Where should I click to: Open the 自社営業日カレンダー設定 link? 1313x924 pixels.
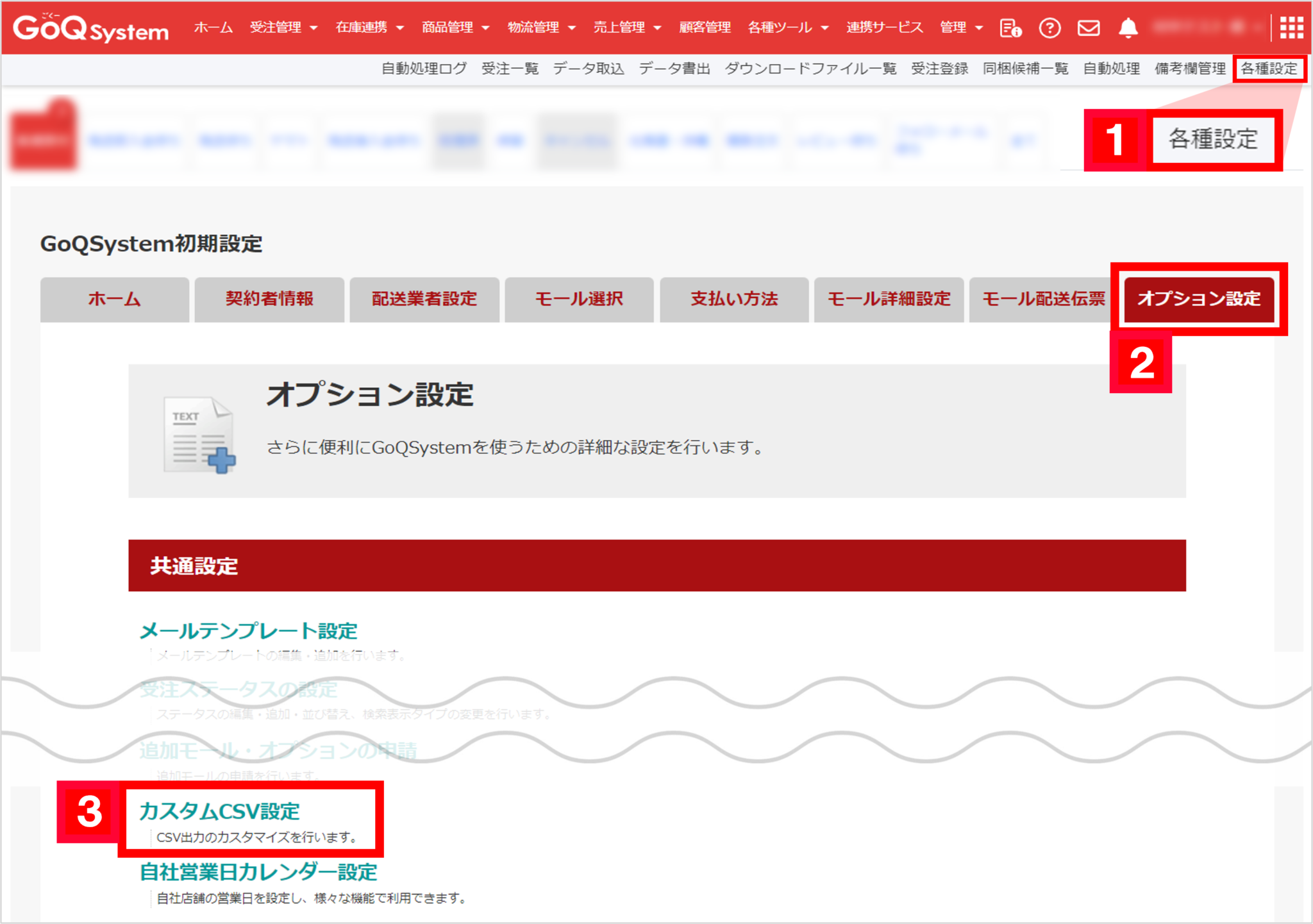(258, 871)
